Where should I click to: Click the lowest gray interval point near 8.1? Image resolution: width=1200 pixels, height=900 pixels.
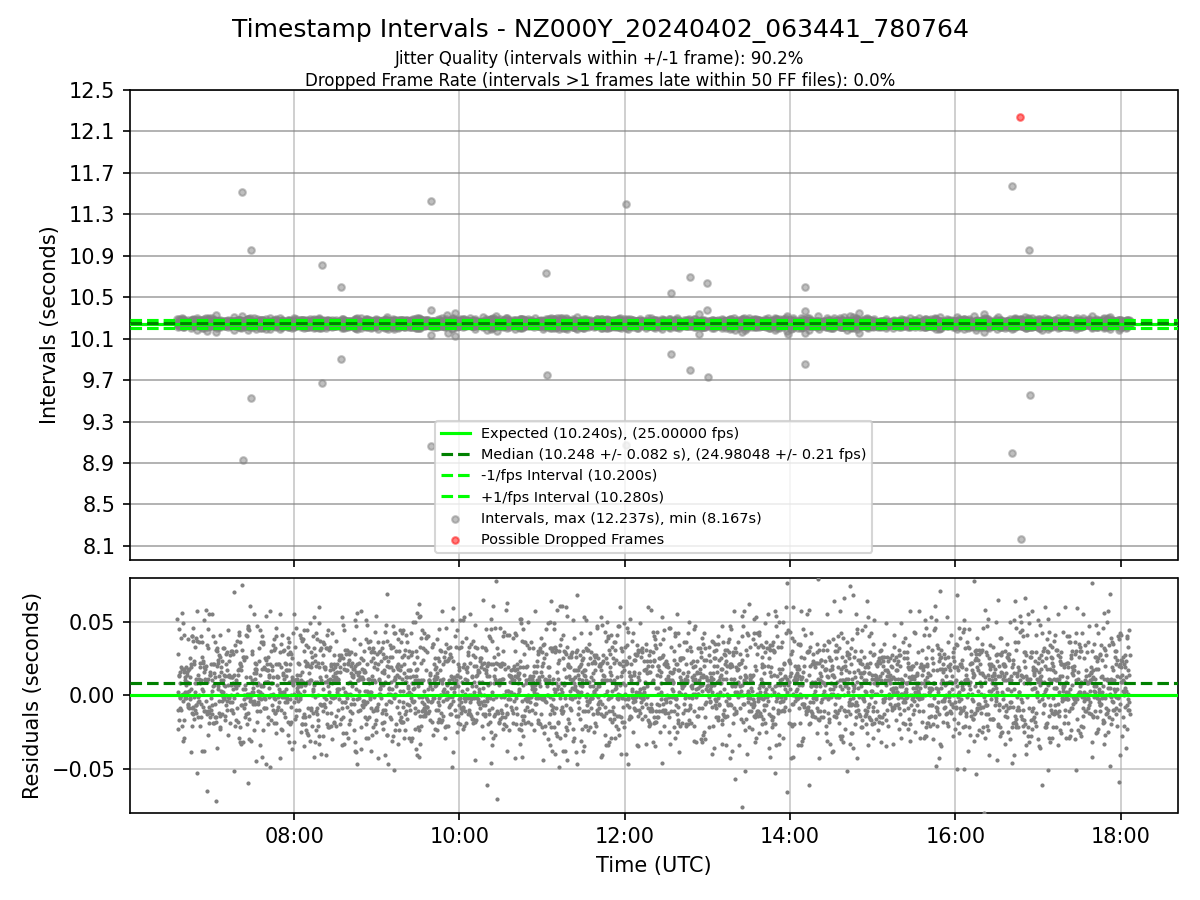pyautogui.click(x=1021, y=539)
